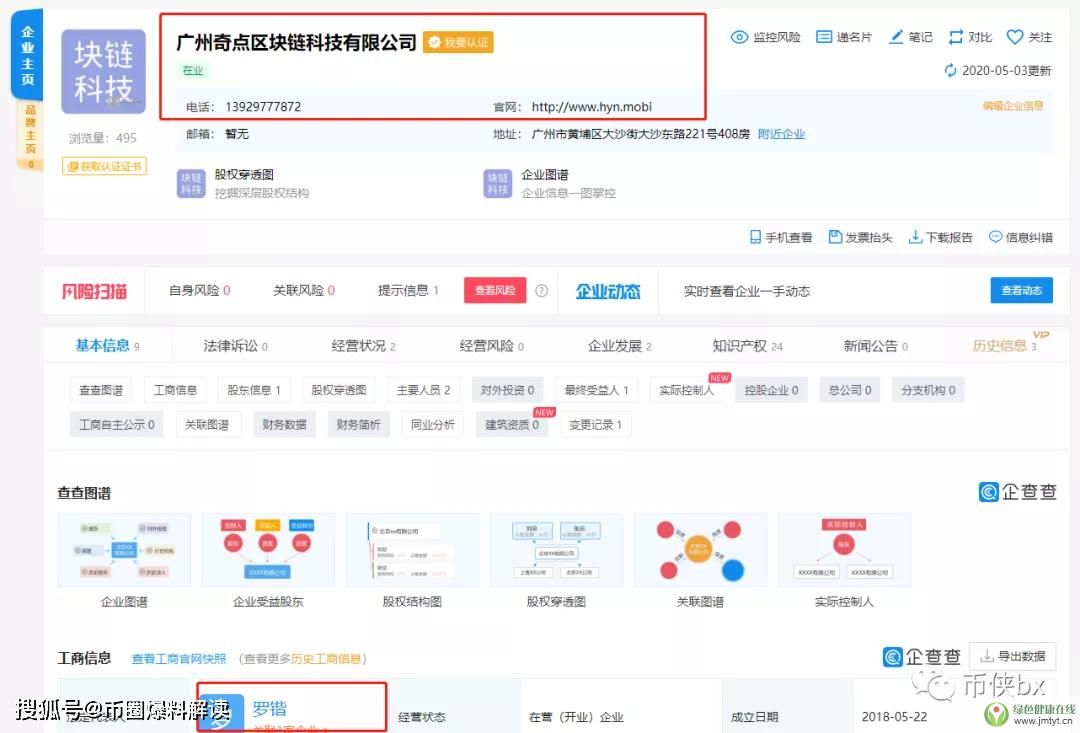The image size is (1080, 733).
Task: Open 发票抬头 invoice icon
Action: [x=835, y=237]
